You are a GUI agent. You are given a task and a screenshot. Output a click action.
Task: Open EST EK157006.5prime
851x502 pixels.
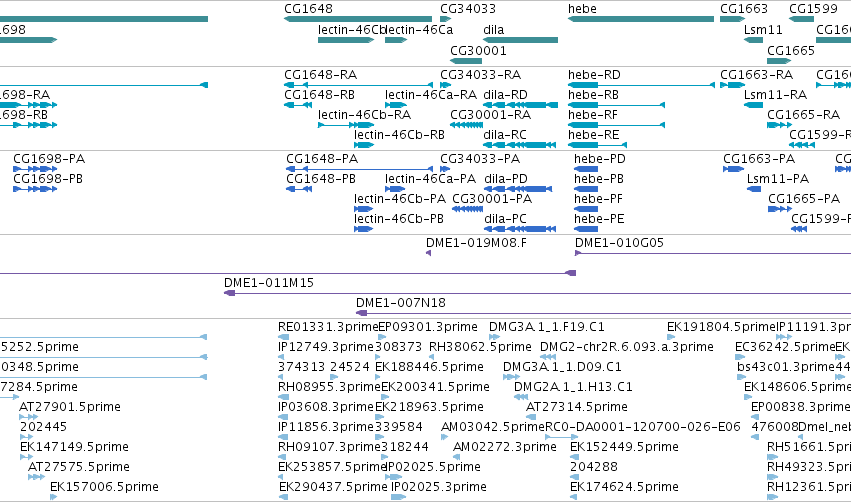click(104, 487)
